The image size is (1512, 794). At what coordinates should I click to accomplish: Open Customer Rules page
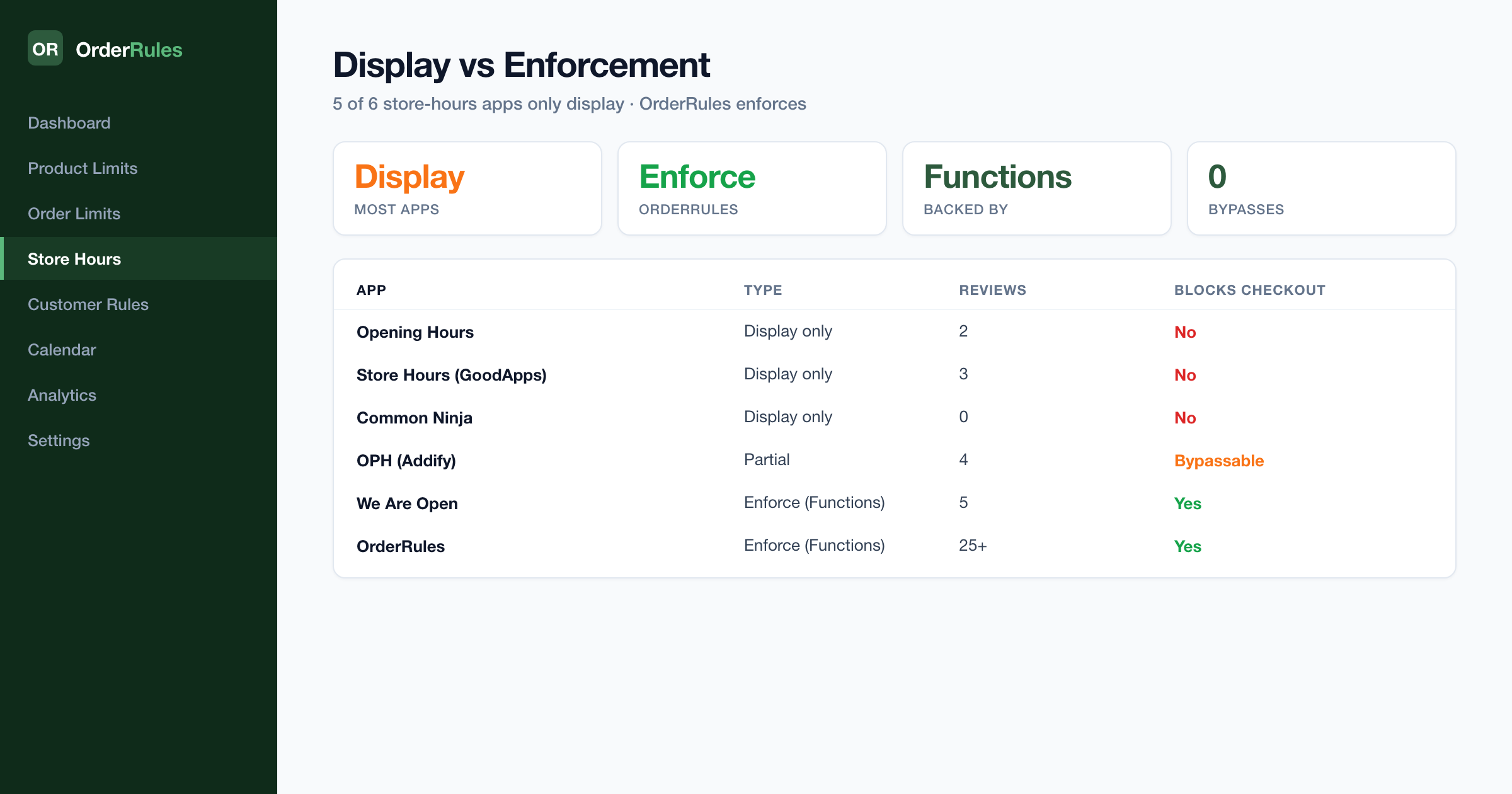tap(139, 304)
